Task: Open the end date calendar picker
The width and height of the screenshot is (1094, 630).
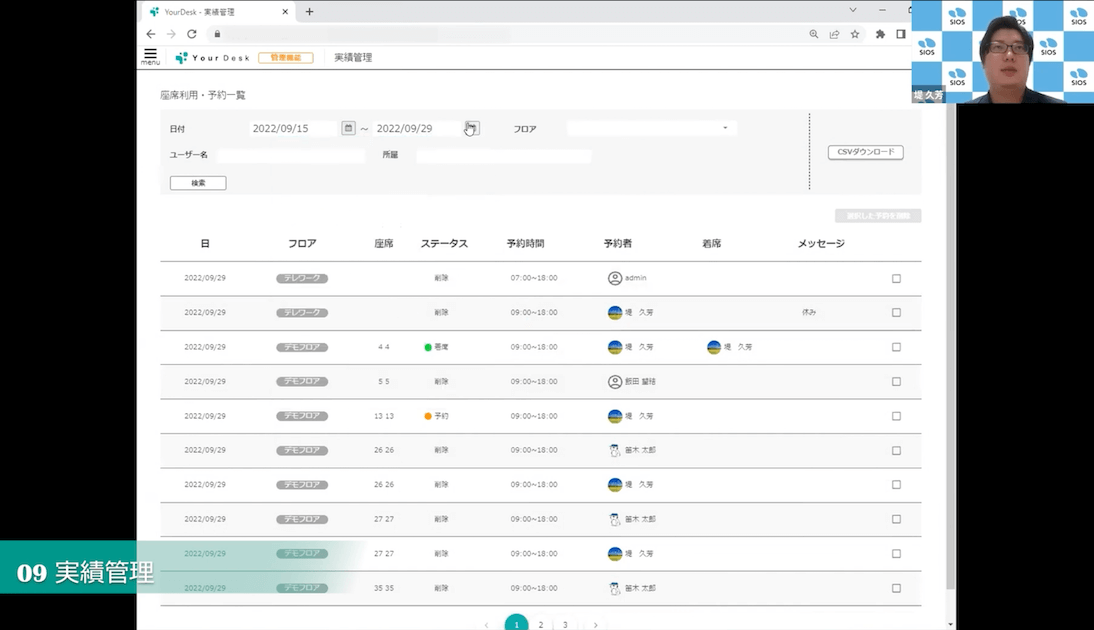Action: point(470,128)
